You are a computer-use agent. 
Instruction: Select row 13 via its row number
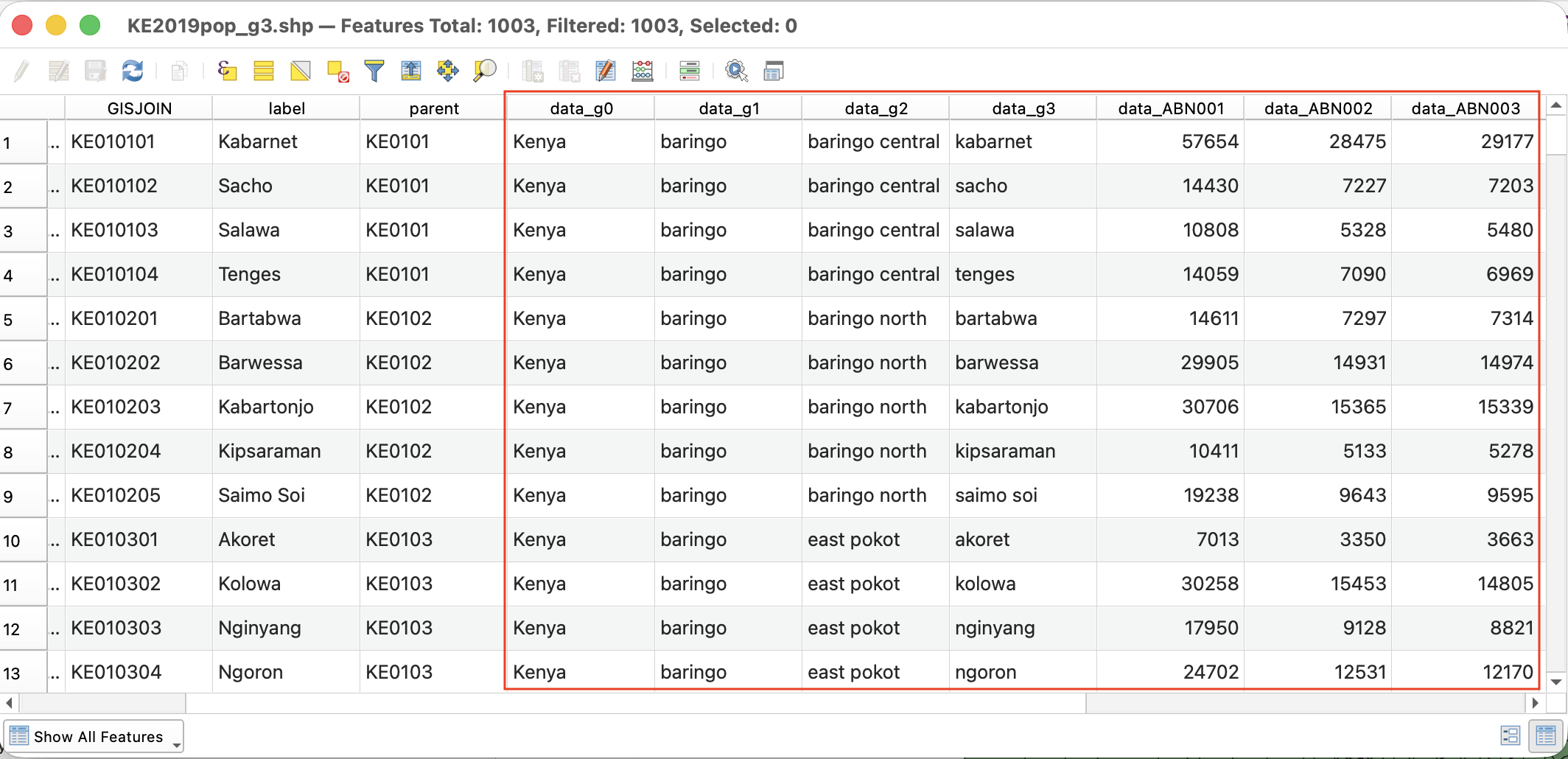[24, 672]
